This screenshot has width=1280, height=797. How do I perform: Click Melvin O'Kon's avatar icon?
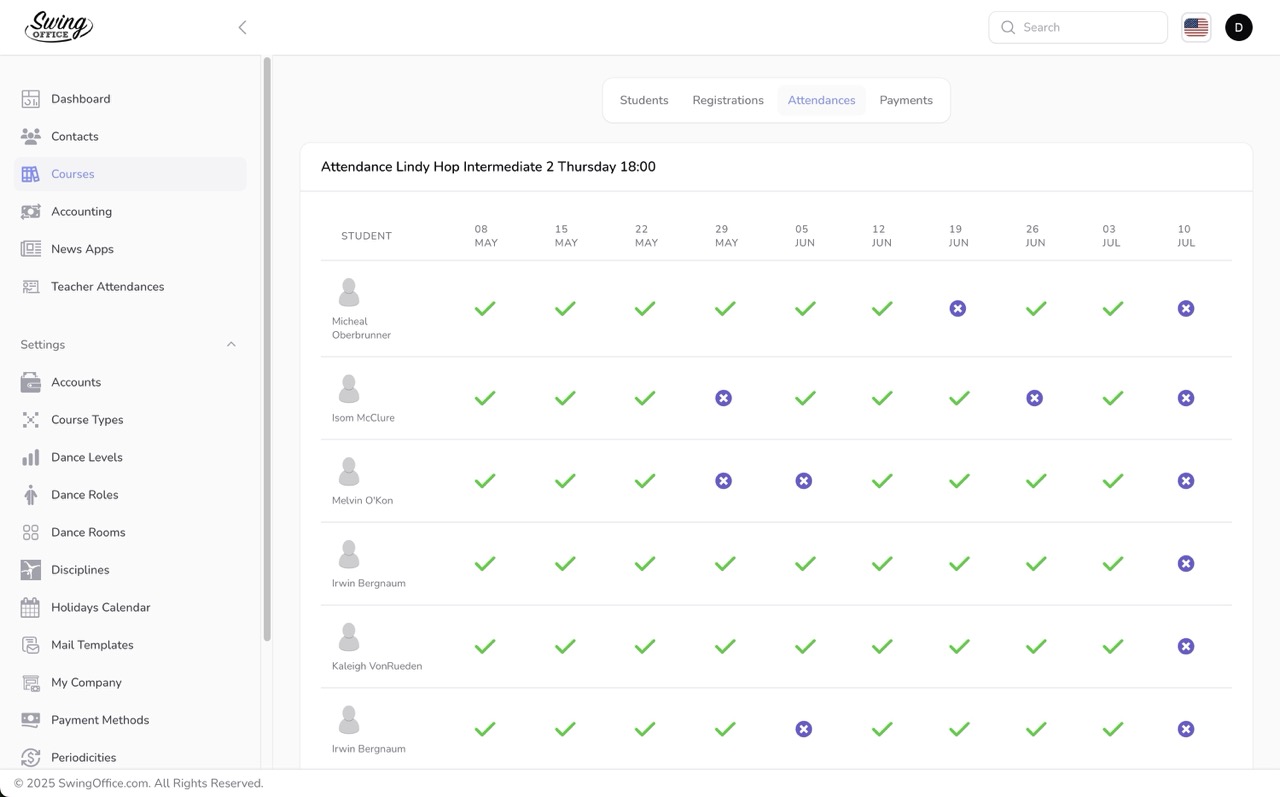pyautogui.click(x=349, y=472)
